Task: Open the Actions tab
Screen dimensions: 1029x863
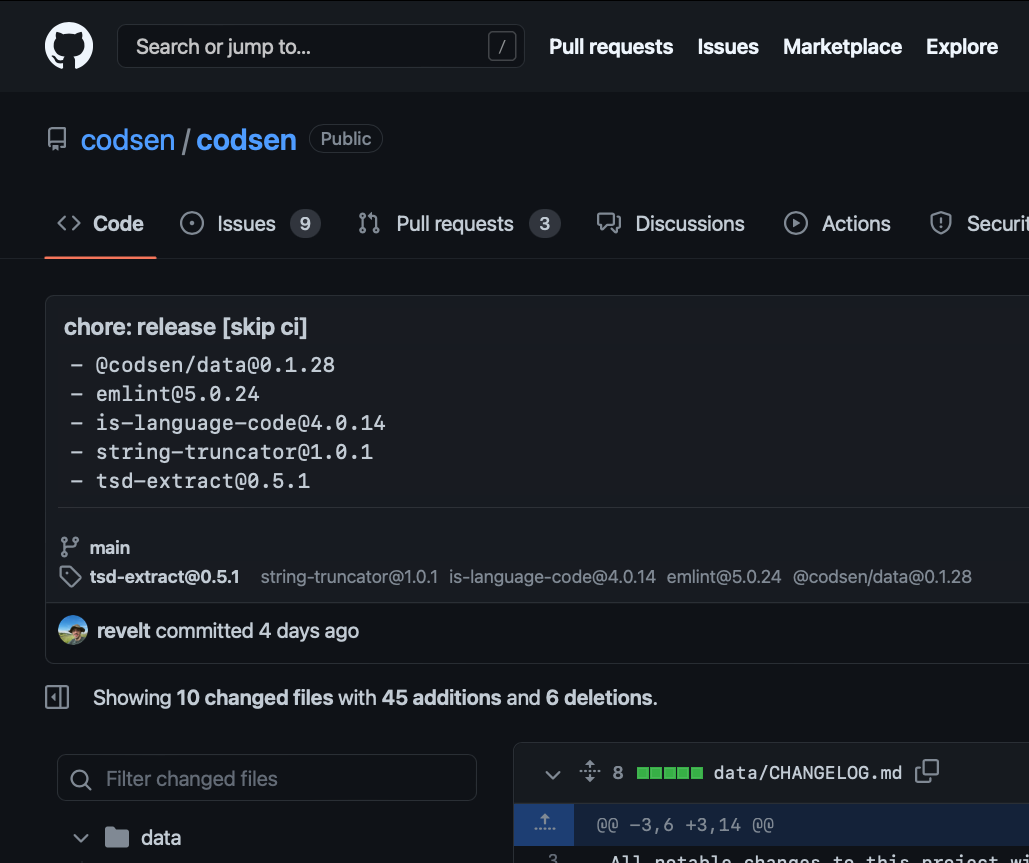Action: (837, 224)
